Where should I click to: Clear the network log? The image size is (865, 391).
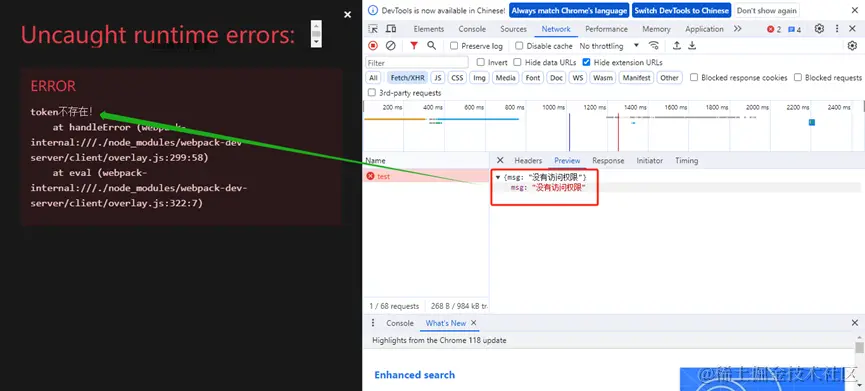click(391, 46)
